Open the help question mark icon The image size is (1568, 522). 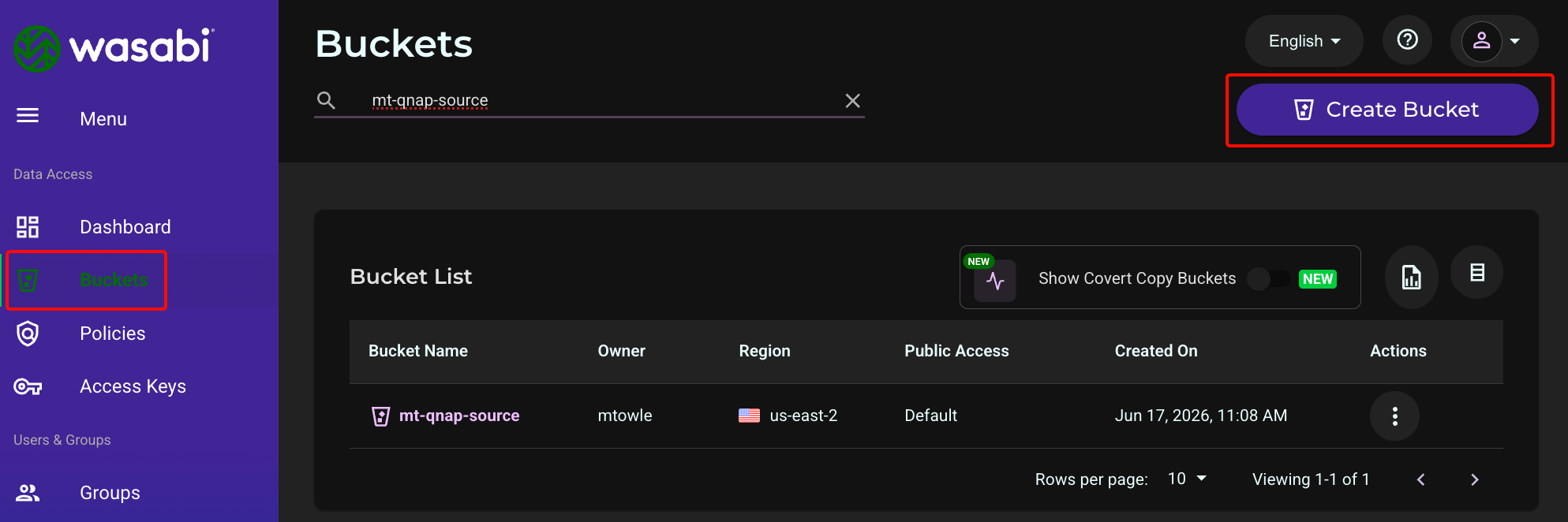(x=1407, y=40)
